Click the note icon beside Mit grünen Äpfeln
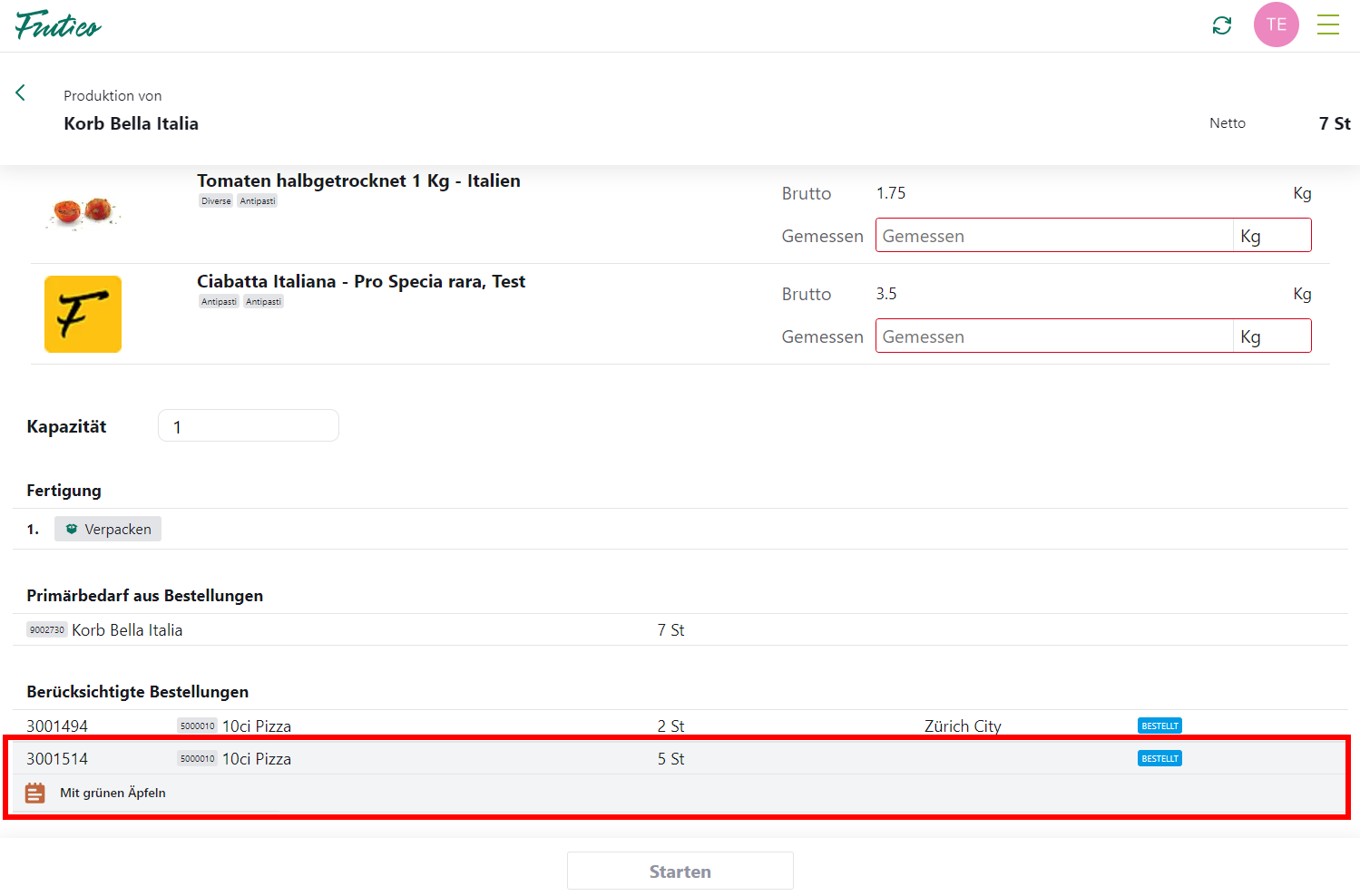This screenshot has width=1360, height=896. [34, 793]
